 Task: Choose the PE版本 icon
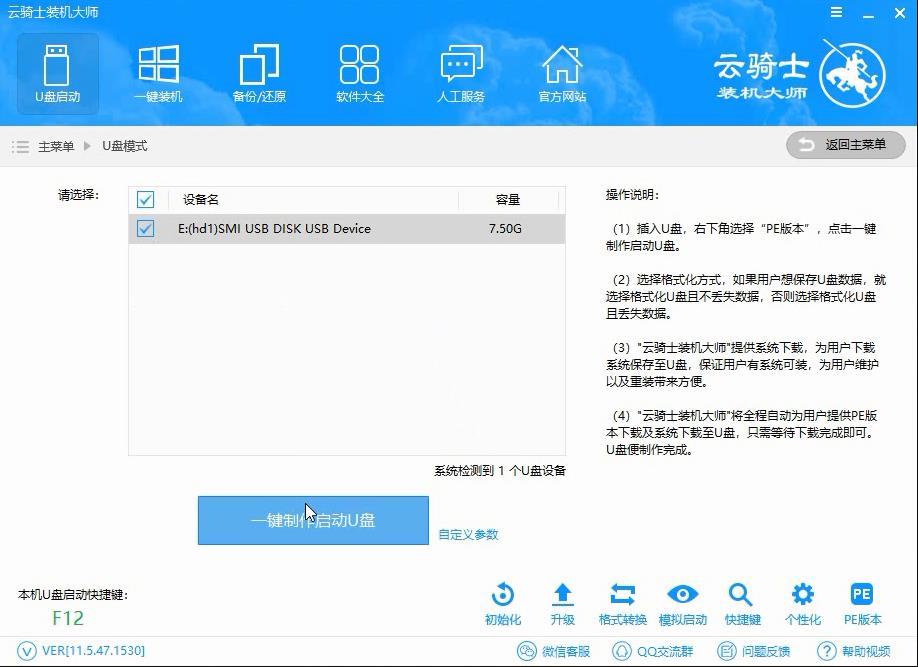(862, 595)
